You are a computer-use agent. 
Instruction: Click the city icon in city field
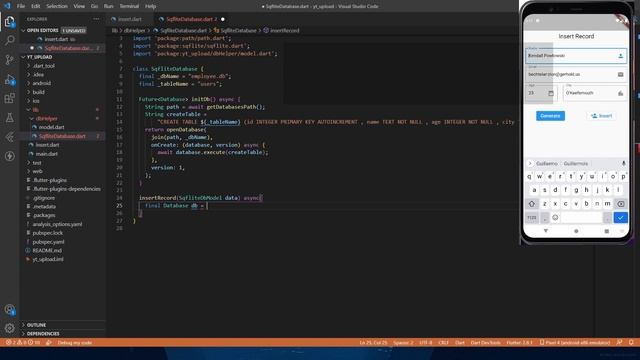[620, 93]
